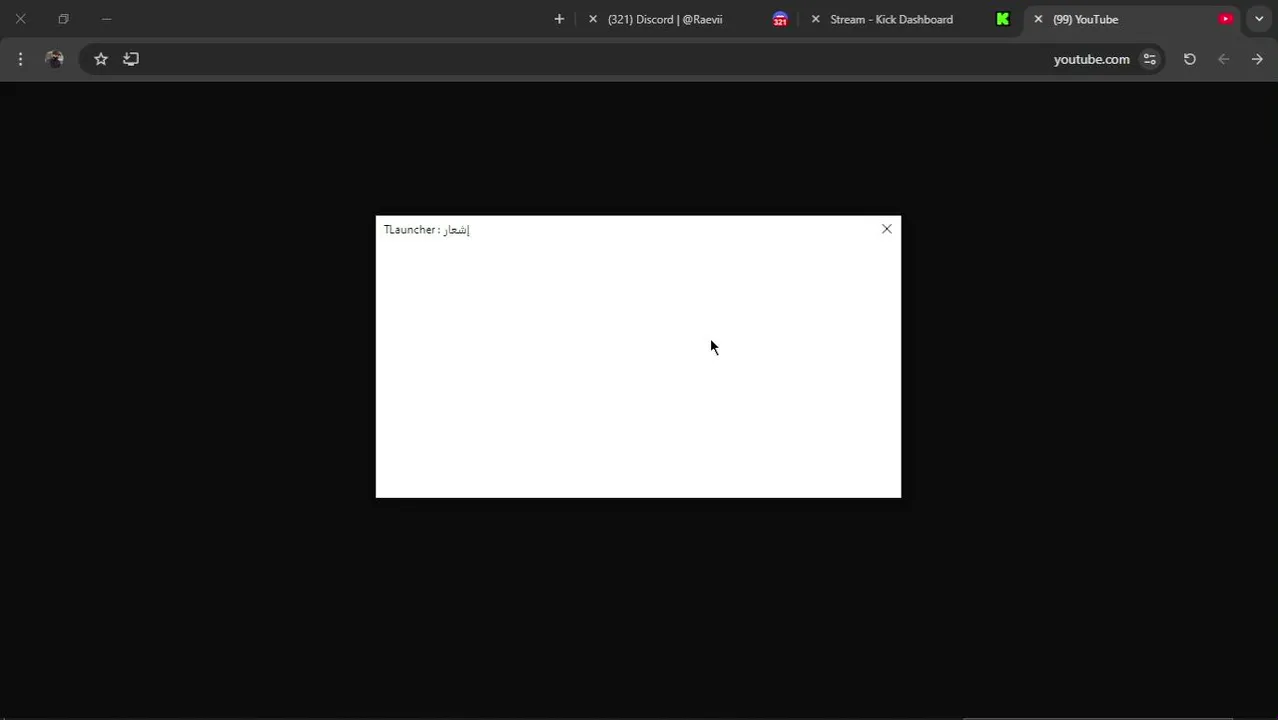
Task: Restore down the browser window
Action: (x=63, y=19)
